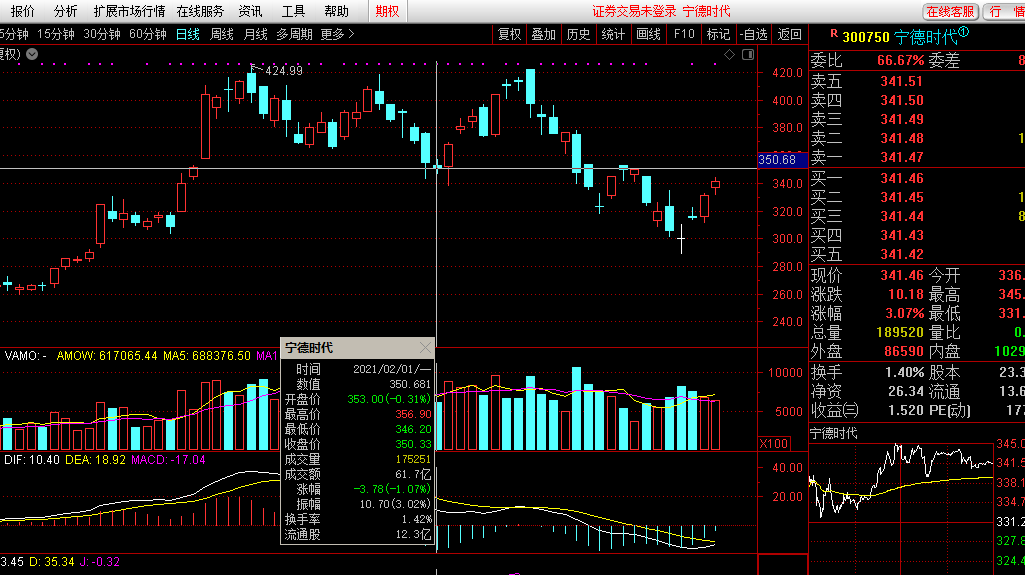The width and height of the screenshot is (1025, 575).
Task: Open the 分析 menu
Action: click(x=65, y=11)
